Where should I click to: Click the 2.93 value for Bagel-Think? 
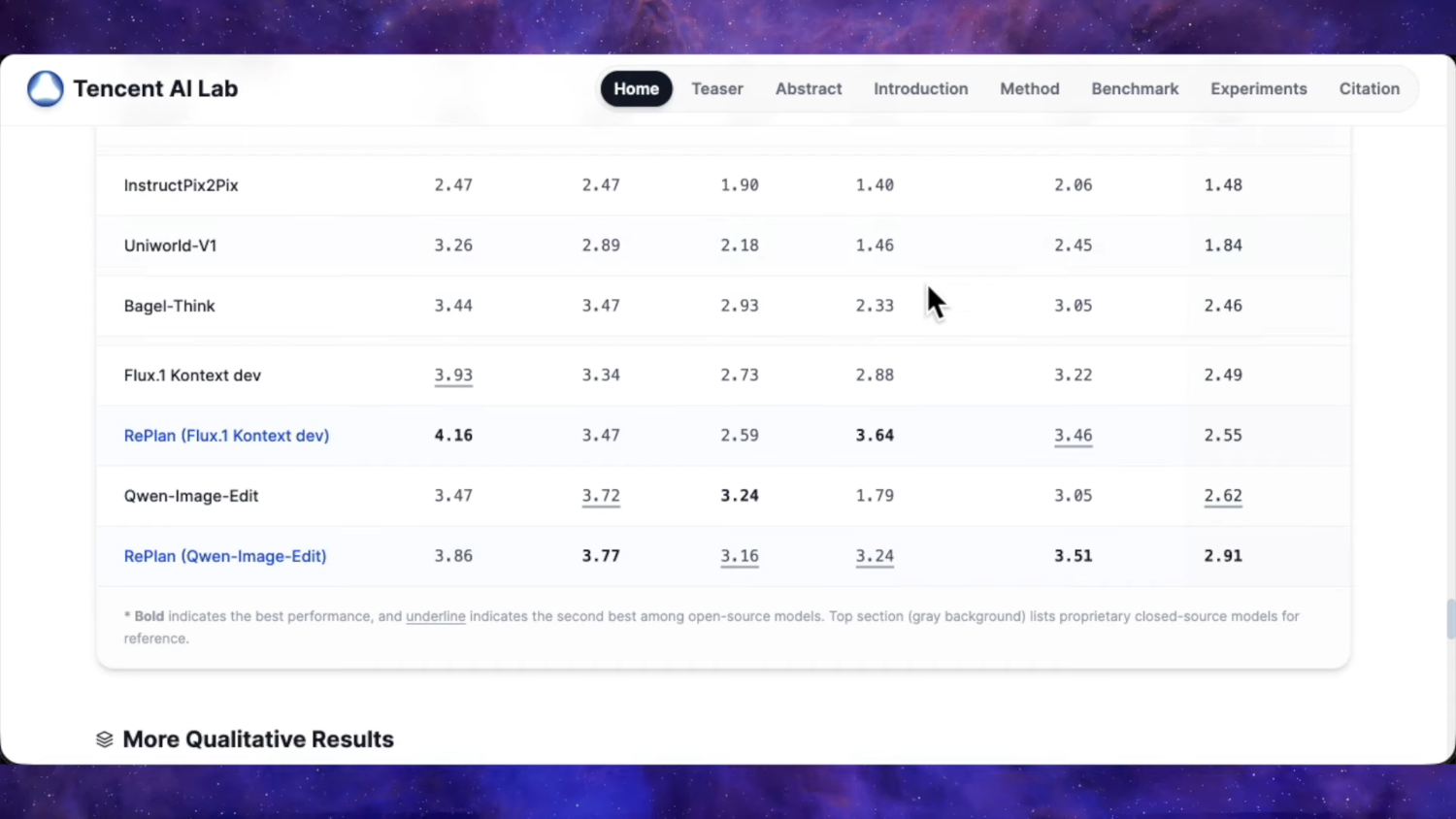[x=740, y=306]
